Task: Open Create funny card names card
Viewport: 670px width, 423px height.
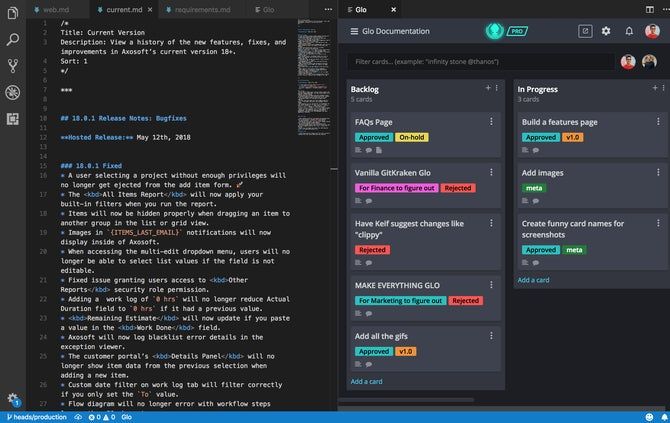Action: (x=592, y=242)
